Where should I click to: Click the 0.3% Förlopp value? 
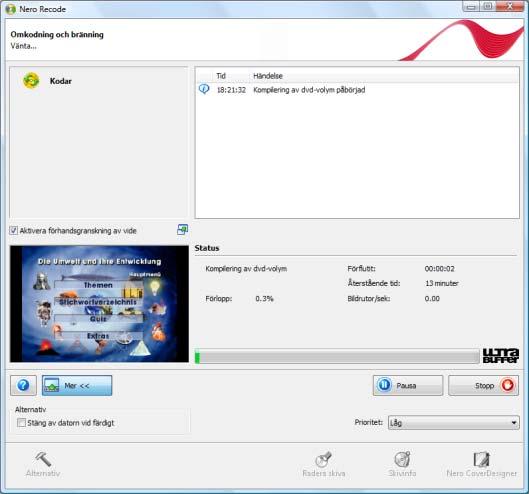(x=264, y=299)
